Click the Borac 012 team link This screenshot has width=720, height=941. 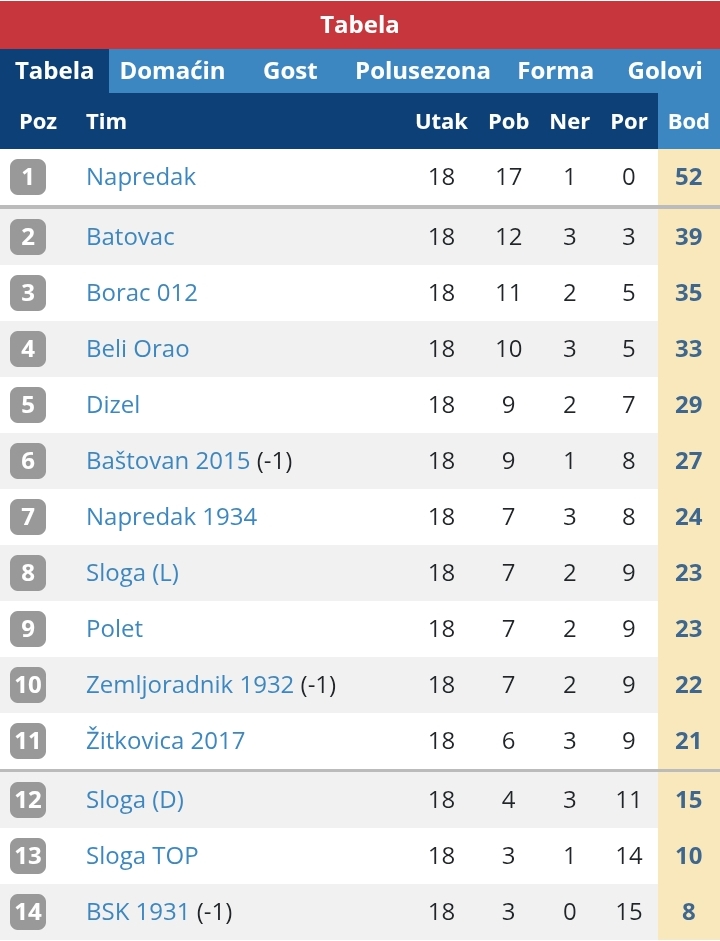142,293
